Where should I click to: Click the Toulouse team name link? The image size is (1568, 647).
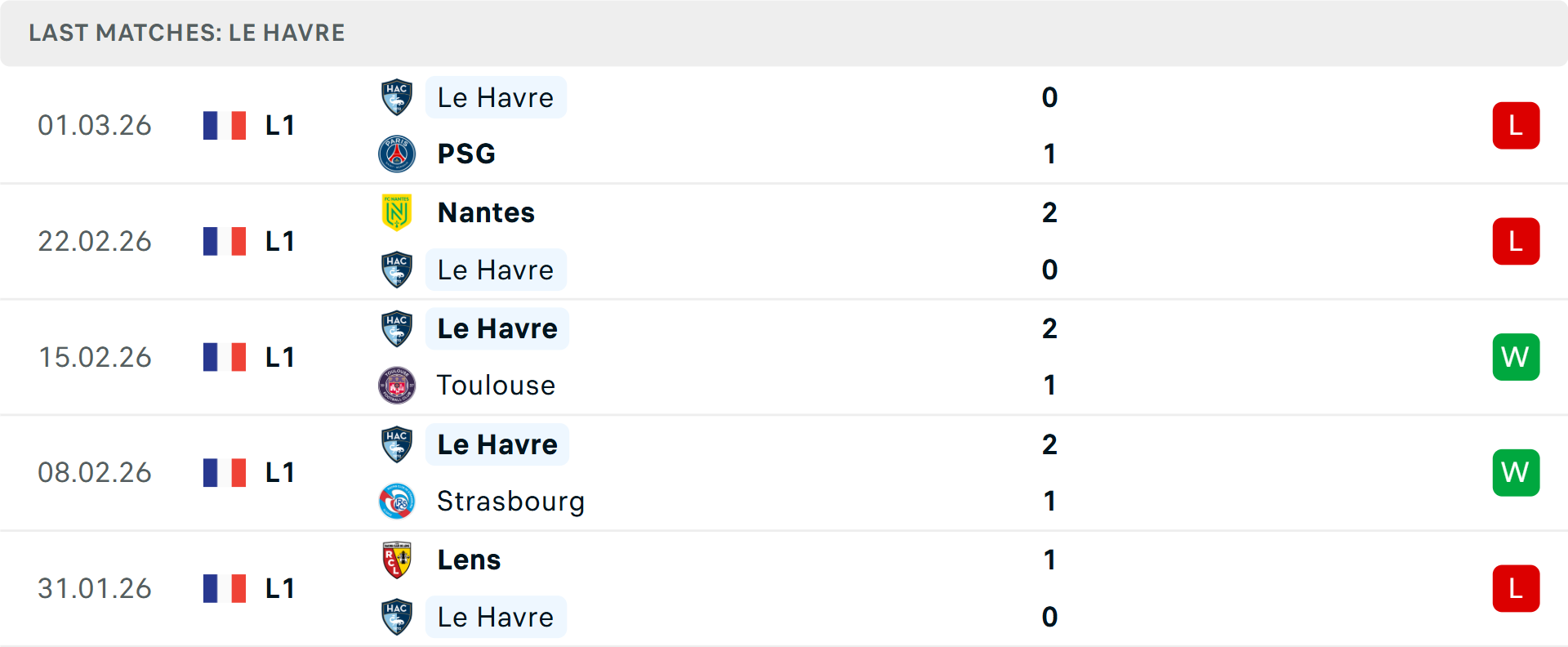tap(496, 385)
